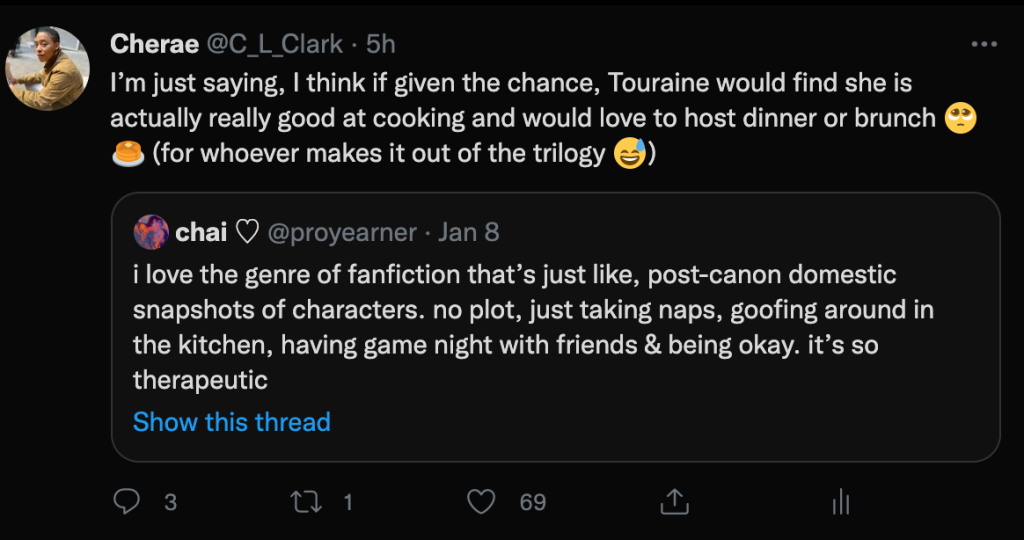Click the chai display name

coord(200,232)
